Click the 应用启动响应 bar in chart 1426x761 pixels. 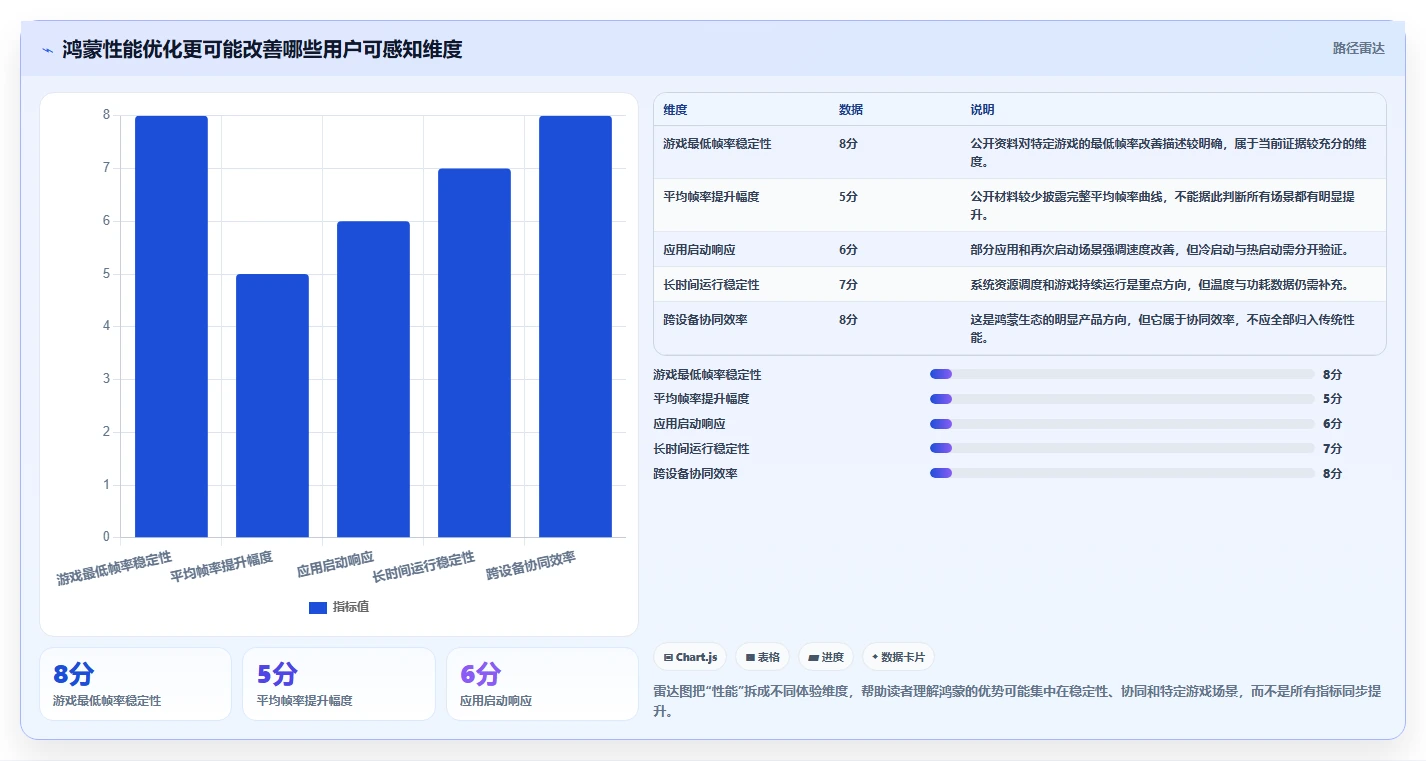[373, 379]
